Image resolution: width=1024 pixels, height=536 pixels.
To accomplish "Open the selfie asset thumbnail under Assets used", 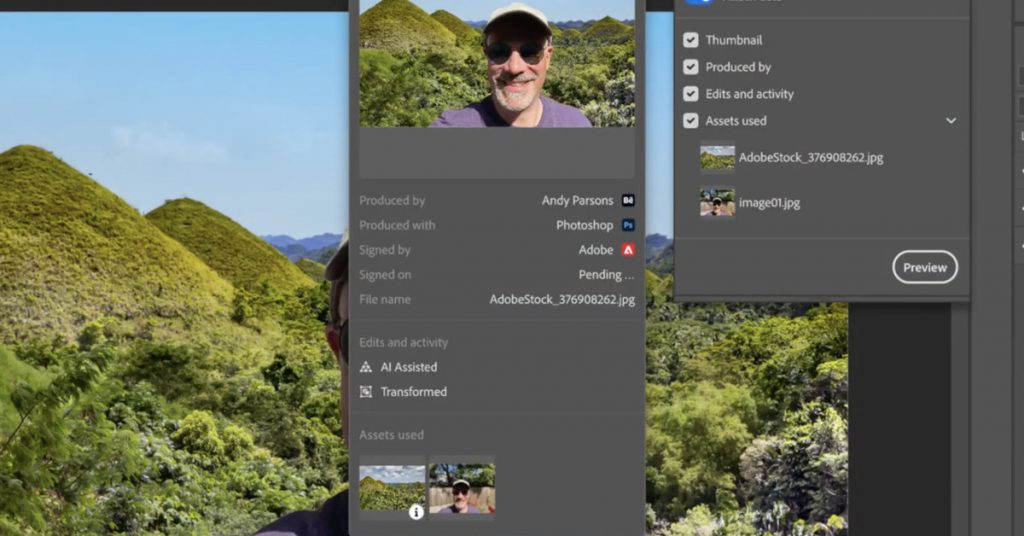I will 462,488.
